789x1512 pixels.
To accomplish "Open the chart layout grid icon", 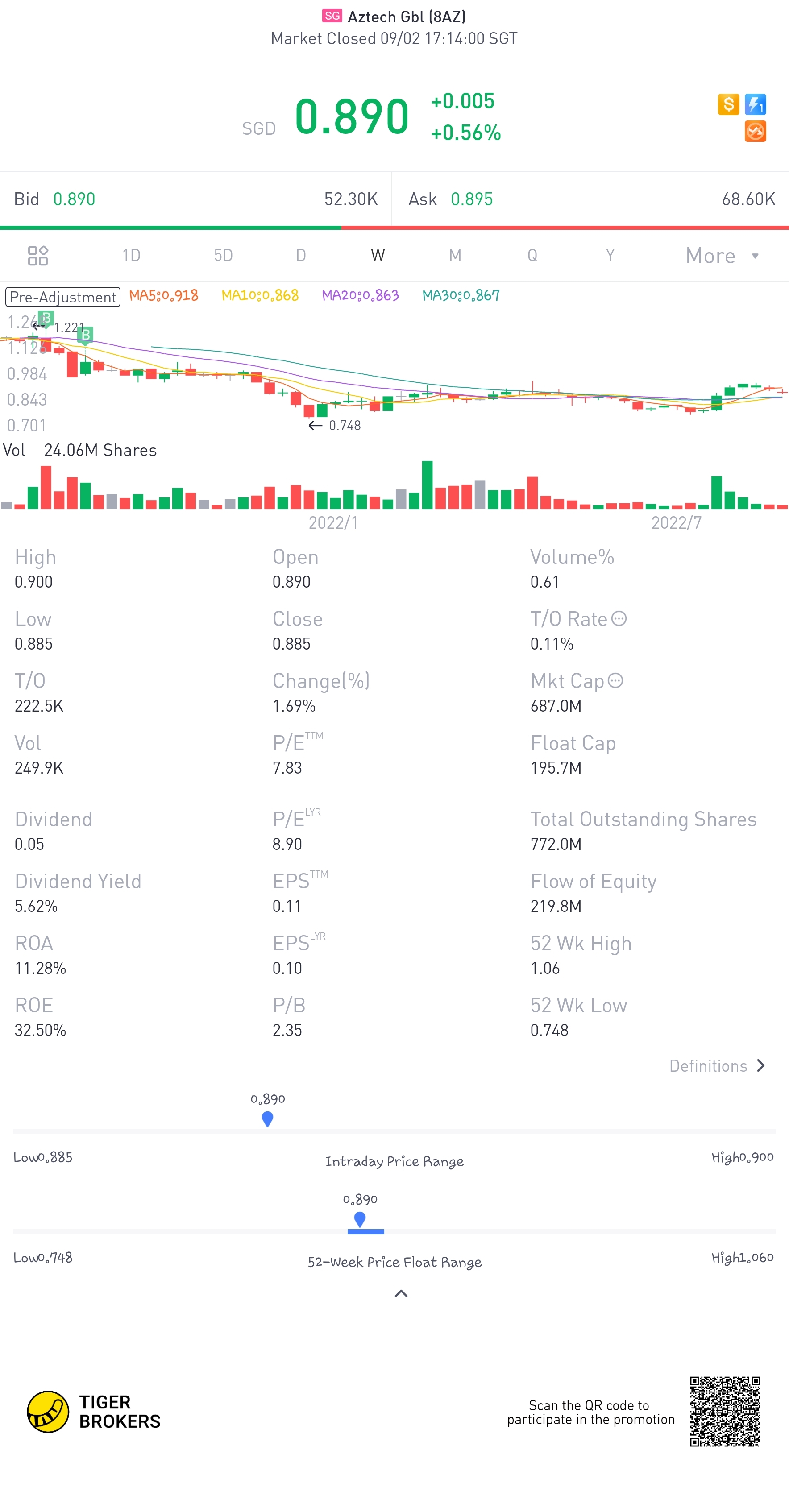I will coord(38,255).
